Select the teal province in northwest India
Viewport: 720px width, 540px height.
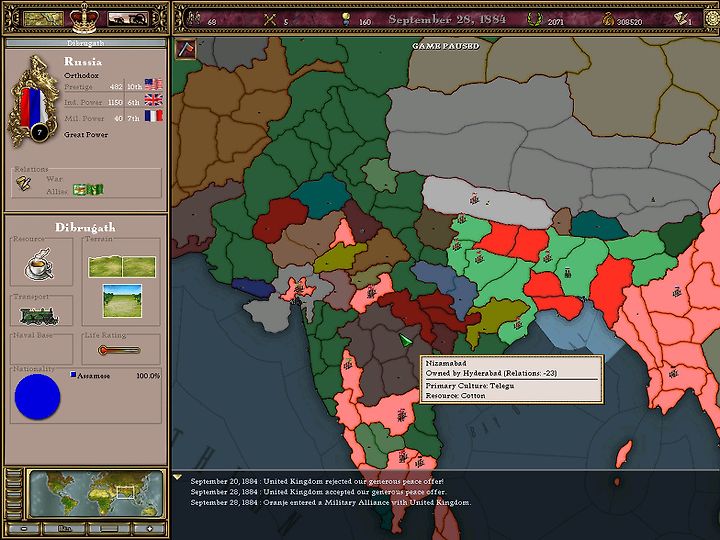321,196
